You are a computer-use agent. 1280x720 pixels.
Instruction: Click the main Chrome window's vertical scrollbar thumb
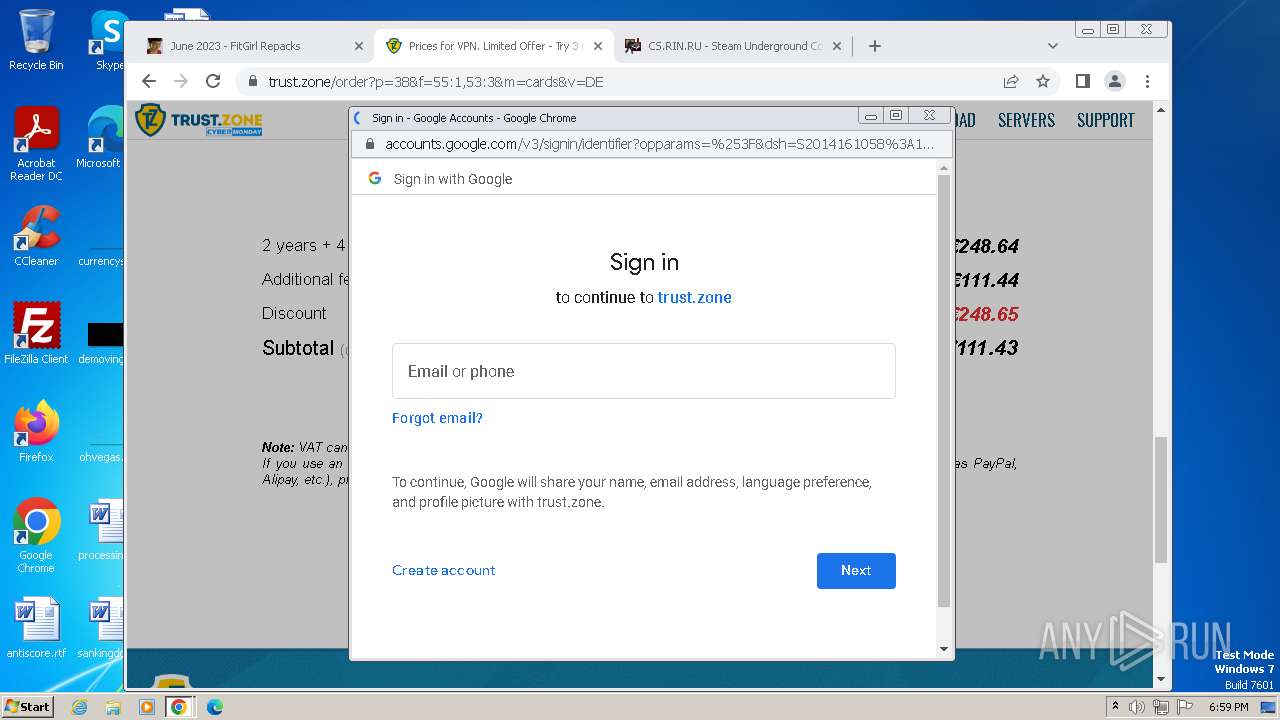(1161, 499)
